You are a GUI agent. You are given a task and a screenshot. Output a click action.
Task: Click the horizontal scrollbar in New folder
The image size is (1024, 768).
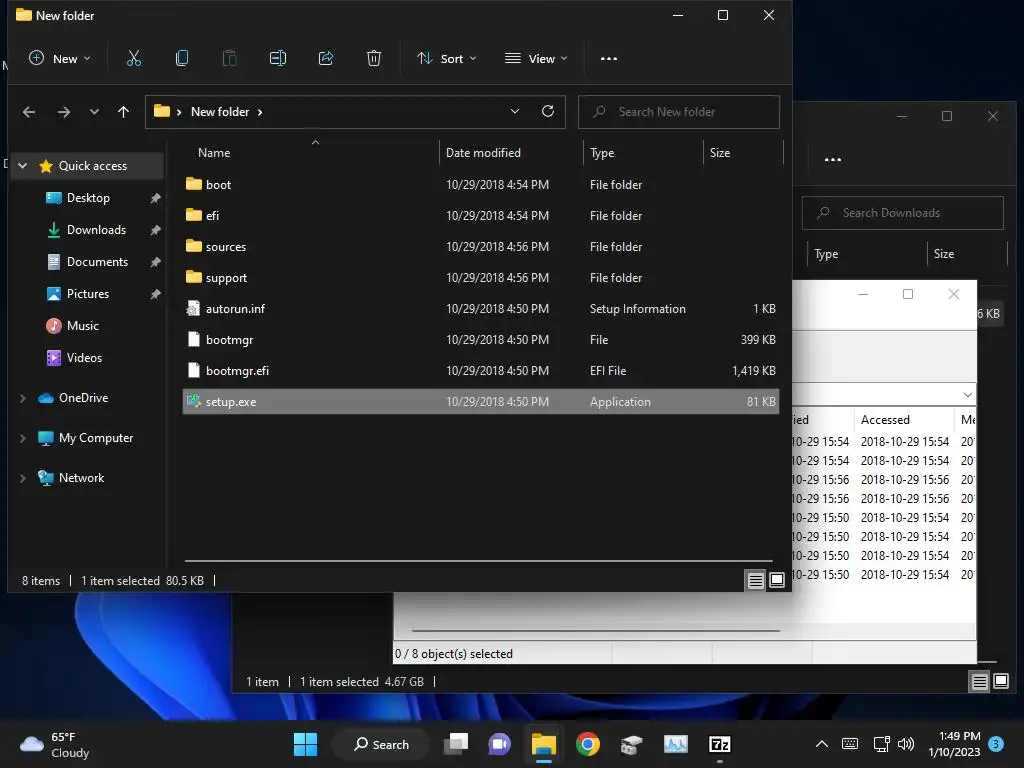click(x=479, y=560)
